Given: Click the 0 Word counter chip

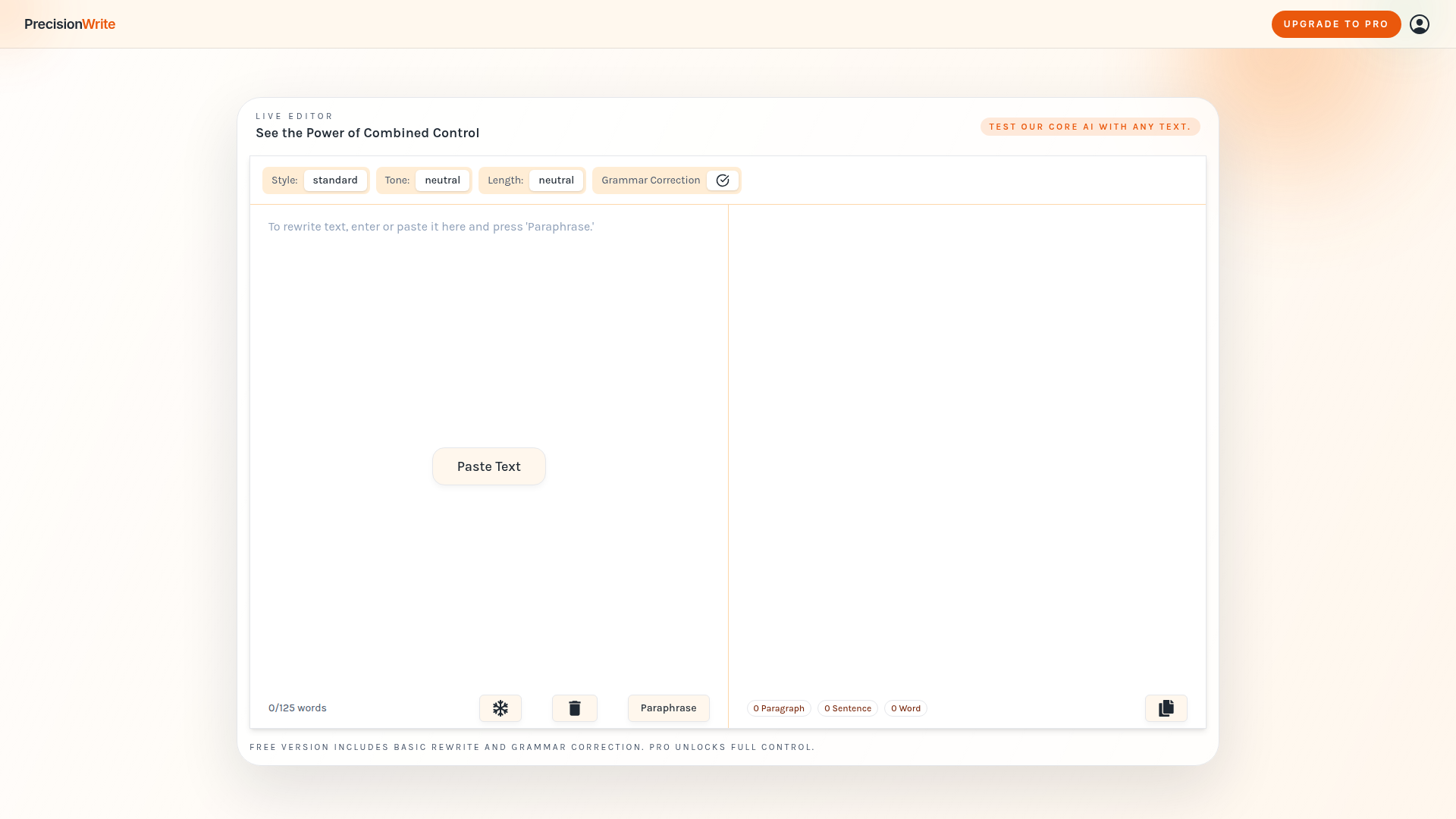Looking at the screenshot, I should 905,708.
